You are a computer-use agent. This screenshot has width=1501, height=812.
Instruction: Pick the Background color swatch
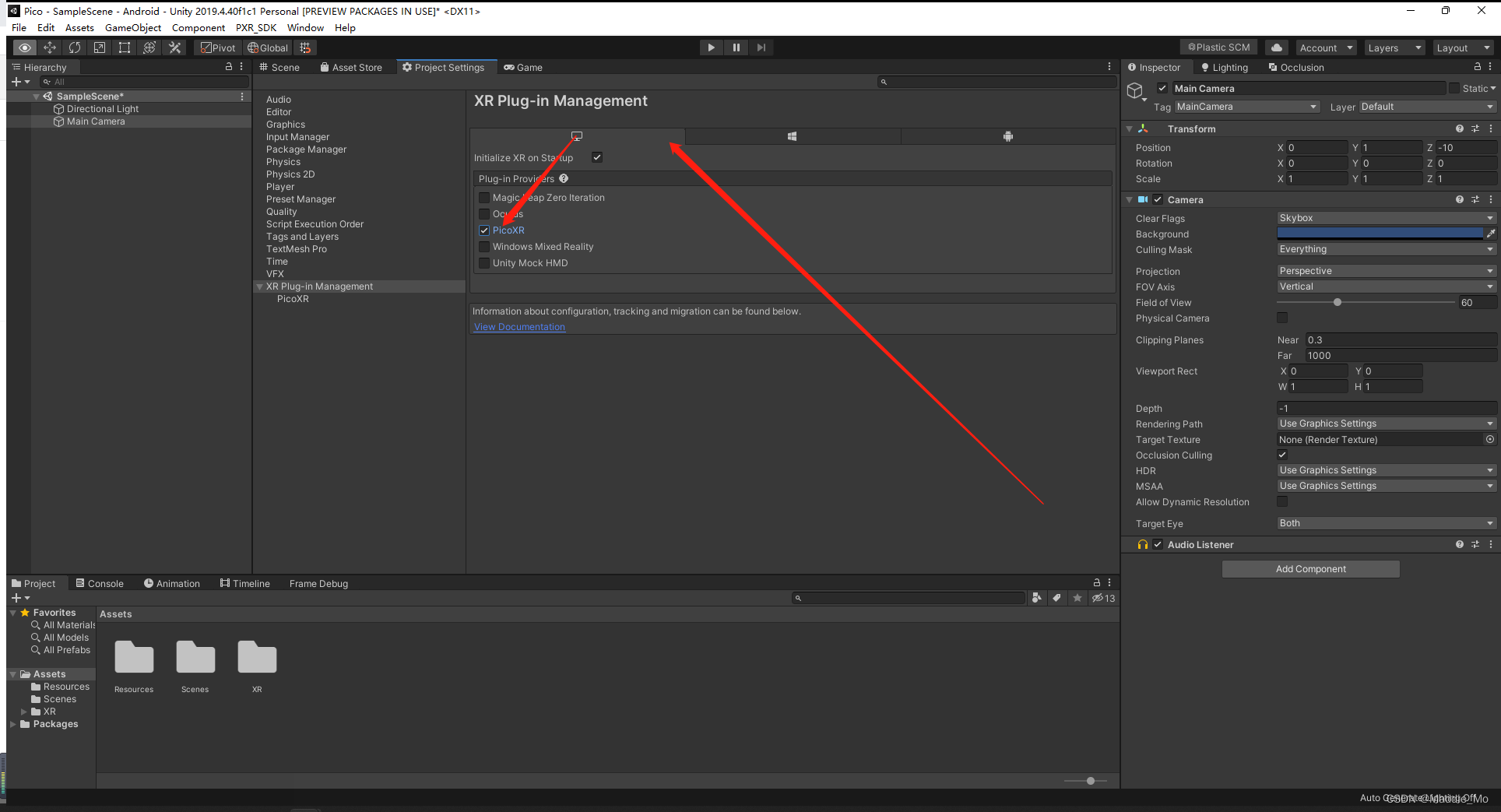tap(1380, 234)
